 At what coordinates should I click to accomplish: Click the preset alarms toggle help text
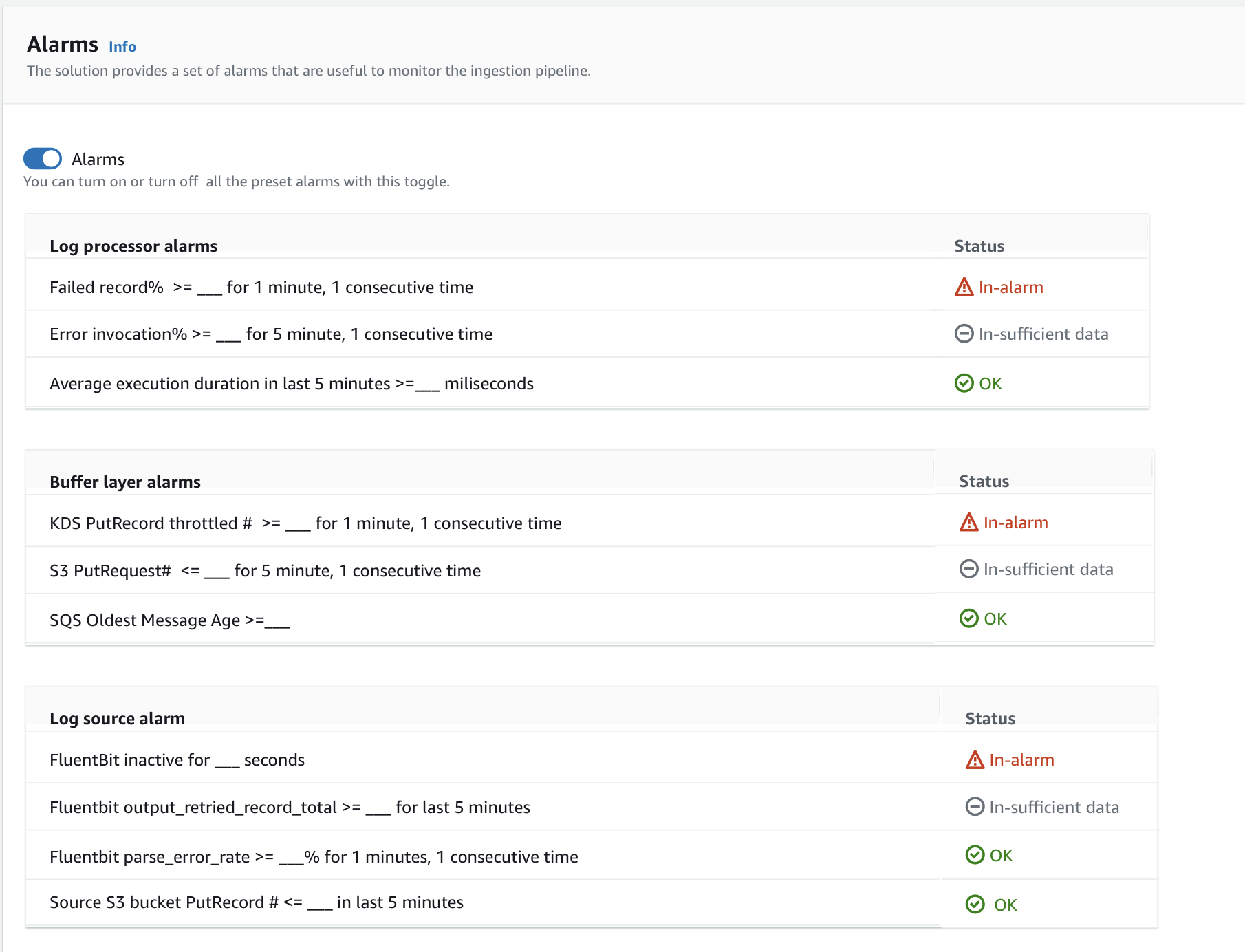[x=237, y=182]
